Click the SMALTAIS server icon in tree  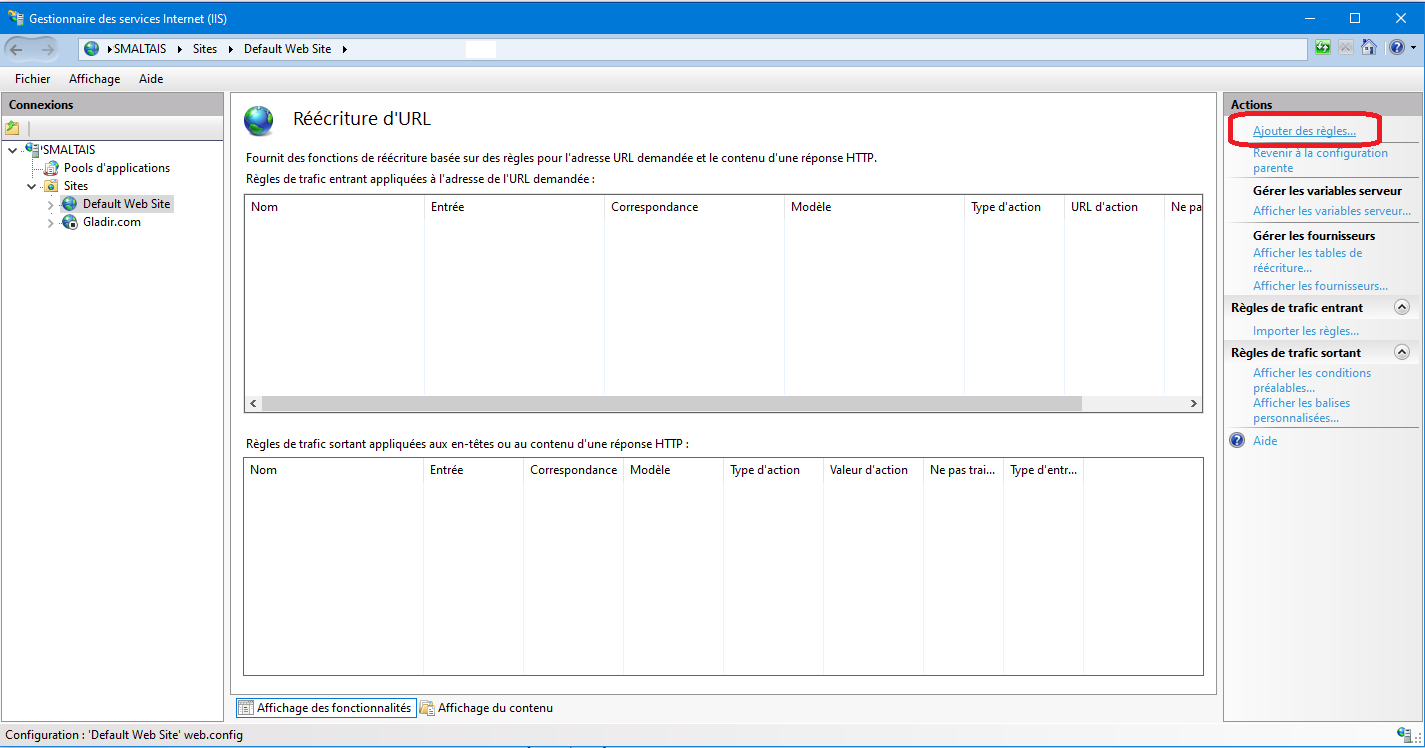(x=32, y=150)
